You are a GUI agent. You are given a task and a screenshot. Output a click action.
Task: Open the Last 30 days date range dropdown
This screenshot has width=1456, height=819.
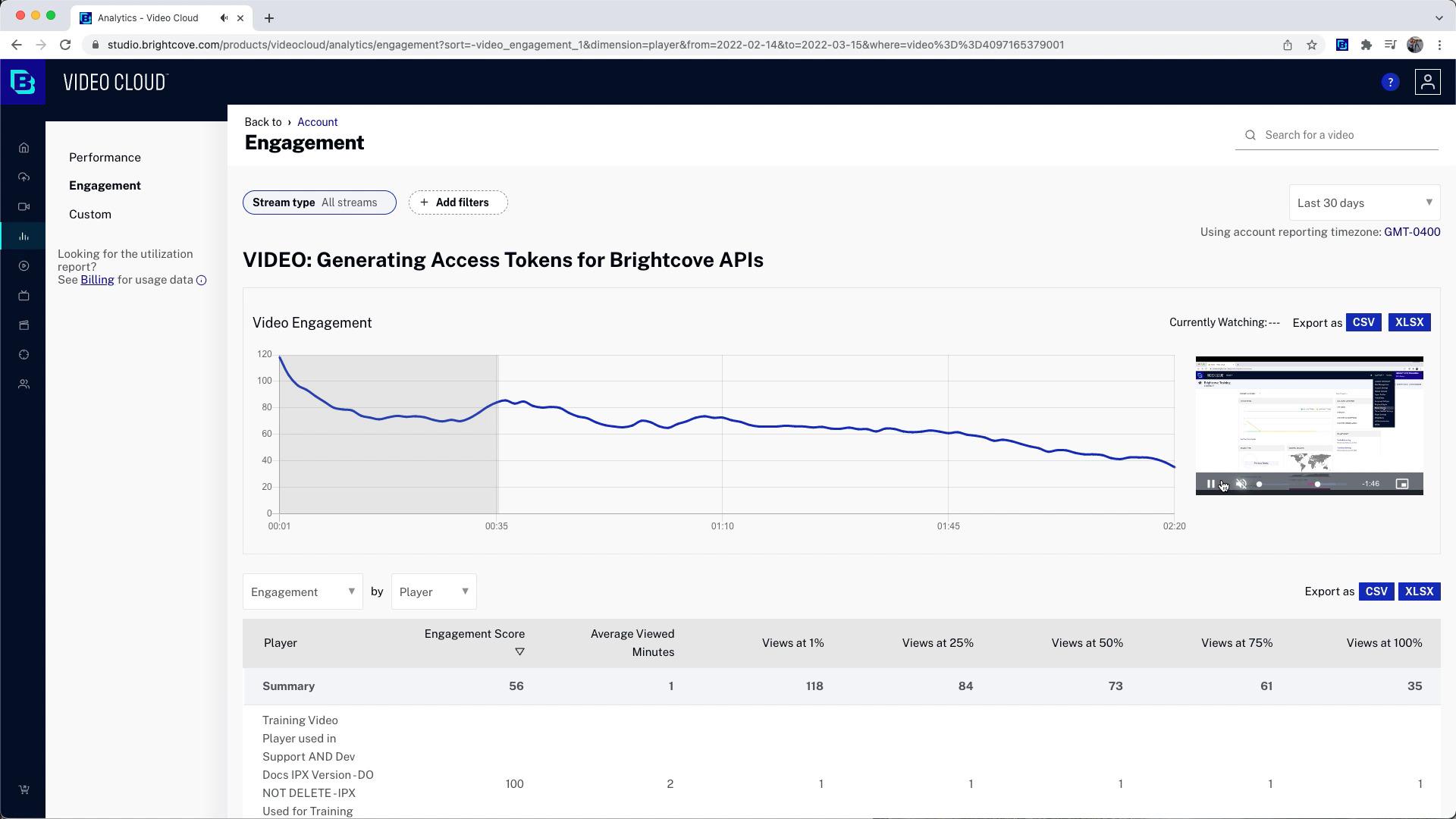click(x=1364, y=203)
